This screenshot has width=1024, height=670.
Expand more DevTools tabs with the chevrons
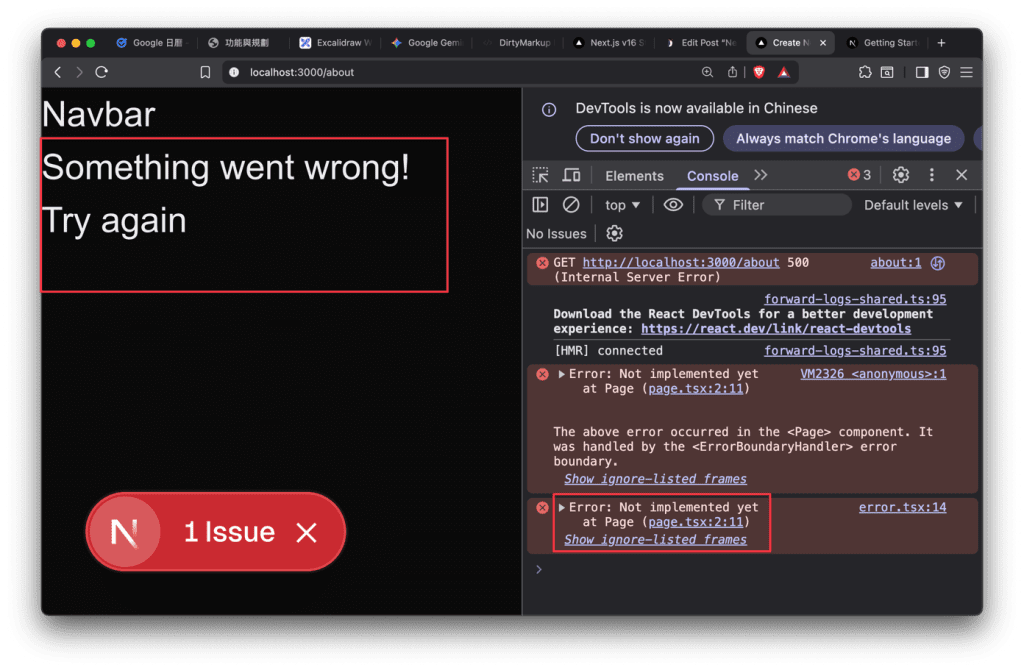coord(761,175)
